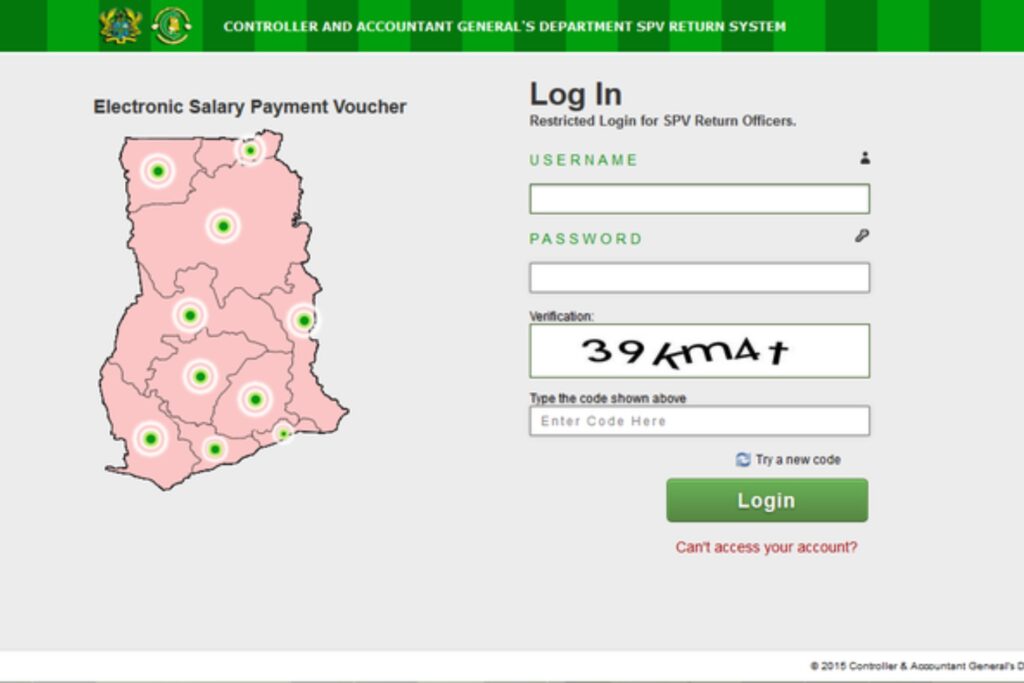Viewport: 1024px width, 683px height.
Task: Select the Upper West region map marker
Action: 157,171
